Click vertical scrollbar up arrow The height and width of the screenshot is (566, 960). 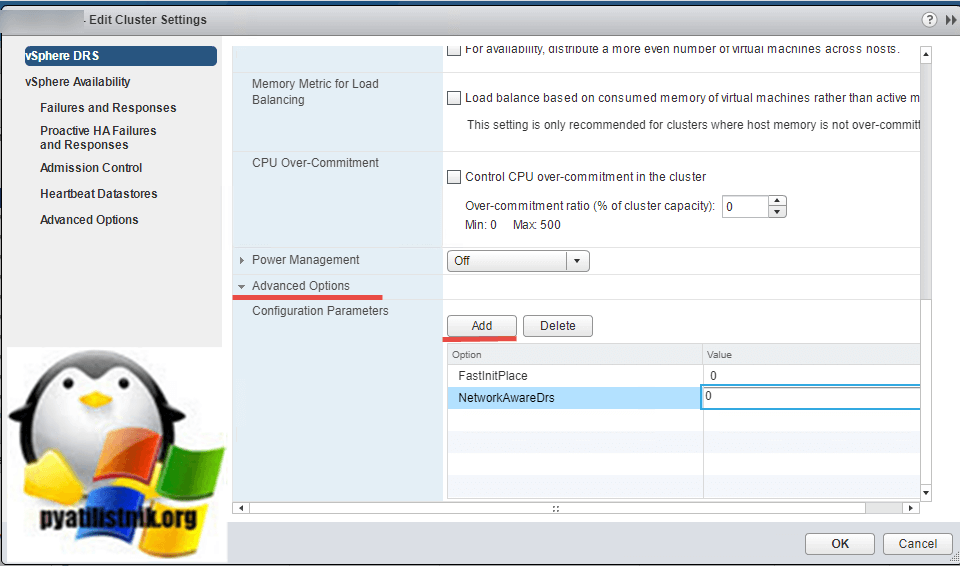tap(926, 55)
